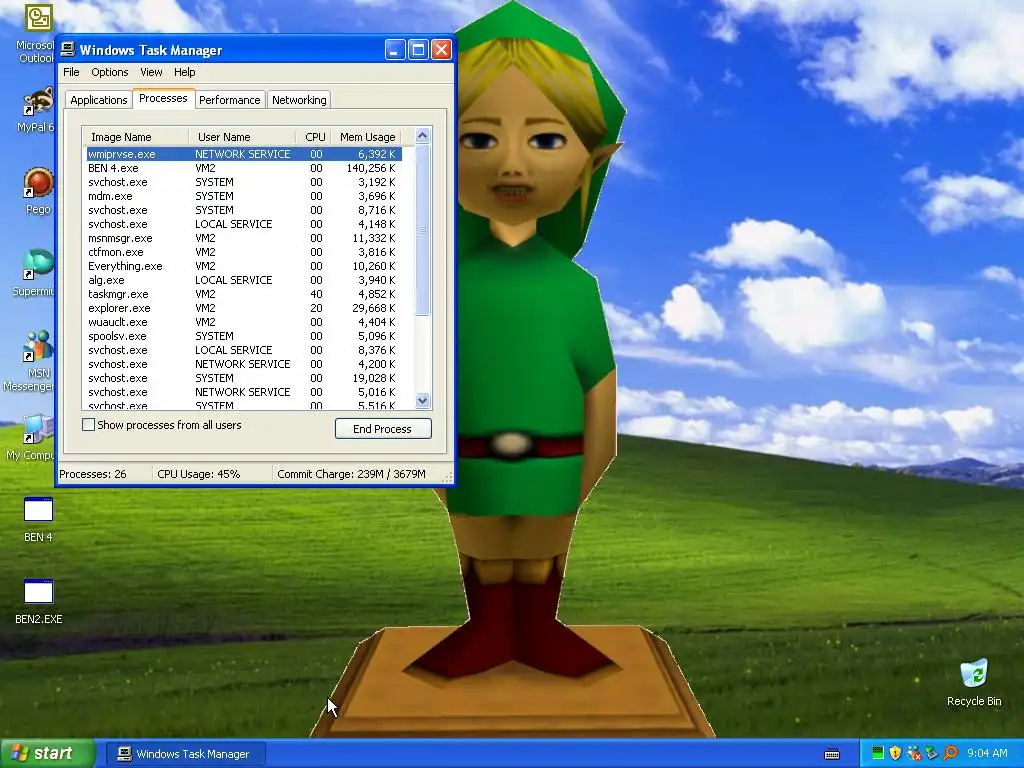Open the File menu
Screen dimensions: 1024x768
(x=71, y=72)
